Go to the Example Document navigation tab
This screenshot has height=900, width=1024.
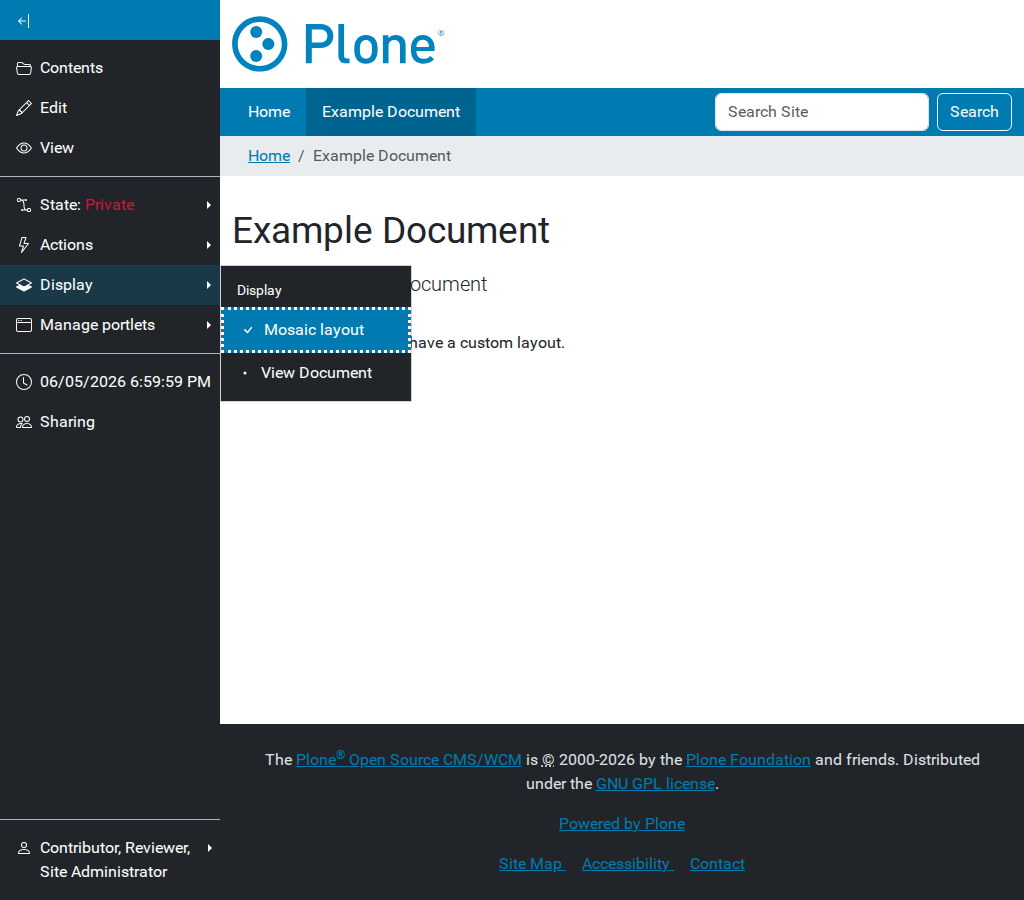point(391,112)
